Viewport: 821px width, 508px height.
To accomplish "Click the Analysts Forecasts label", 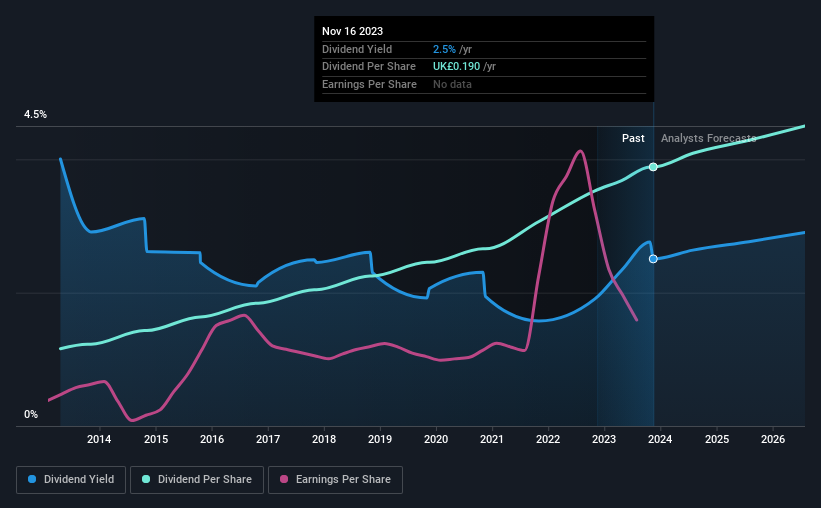I will tap(708, 138).
